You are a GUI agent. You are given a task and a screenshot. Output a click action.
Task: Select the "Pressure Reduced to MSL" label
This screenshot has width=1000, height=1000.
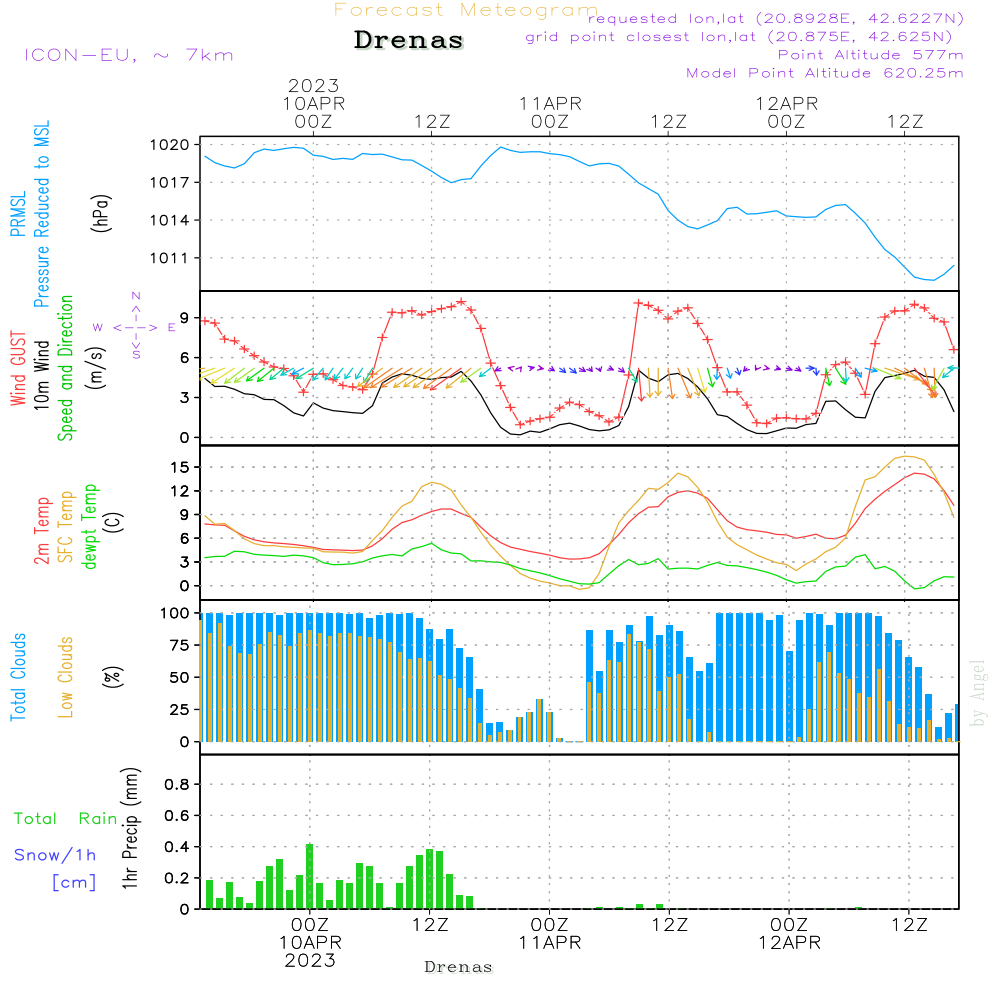click(41, 214)
